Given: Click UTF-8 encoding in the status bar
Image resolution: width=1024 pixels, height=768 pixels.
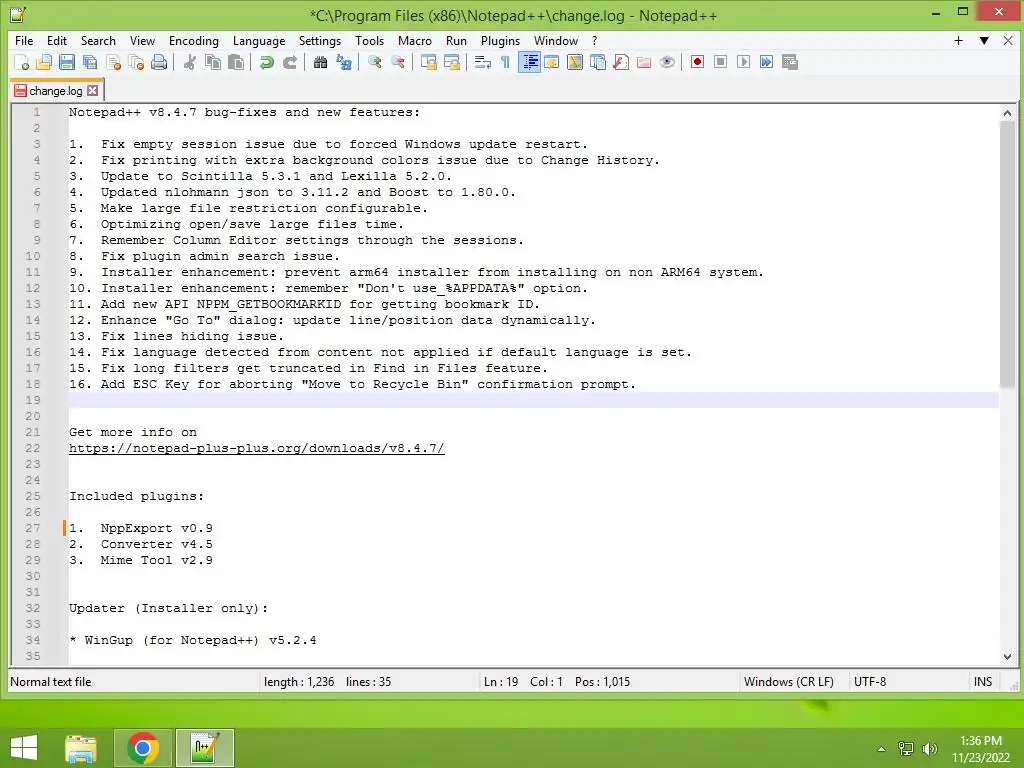Looking at the screenshot, I should [x=870, y=682].
